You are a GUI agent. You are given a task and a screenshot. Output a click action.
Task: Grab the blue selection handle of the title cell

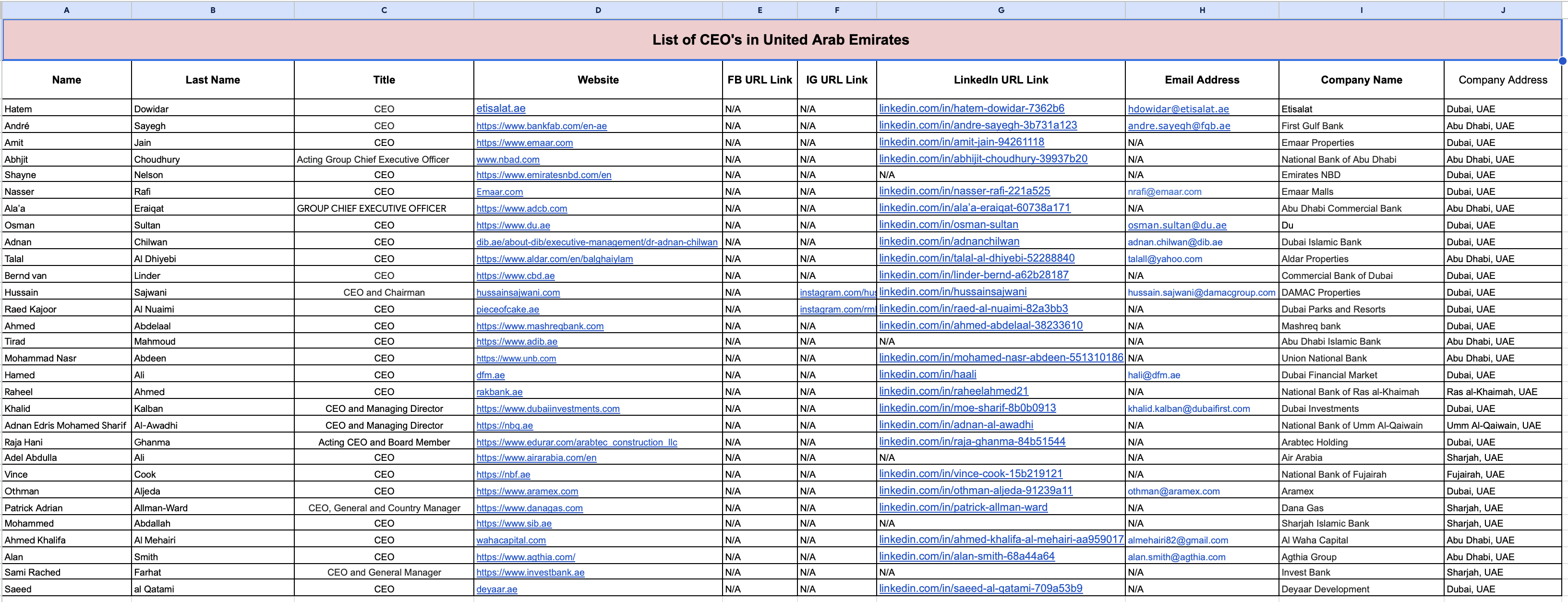pos(1562,60)
